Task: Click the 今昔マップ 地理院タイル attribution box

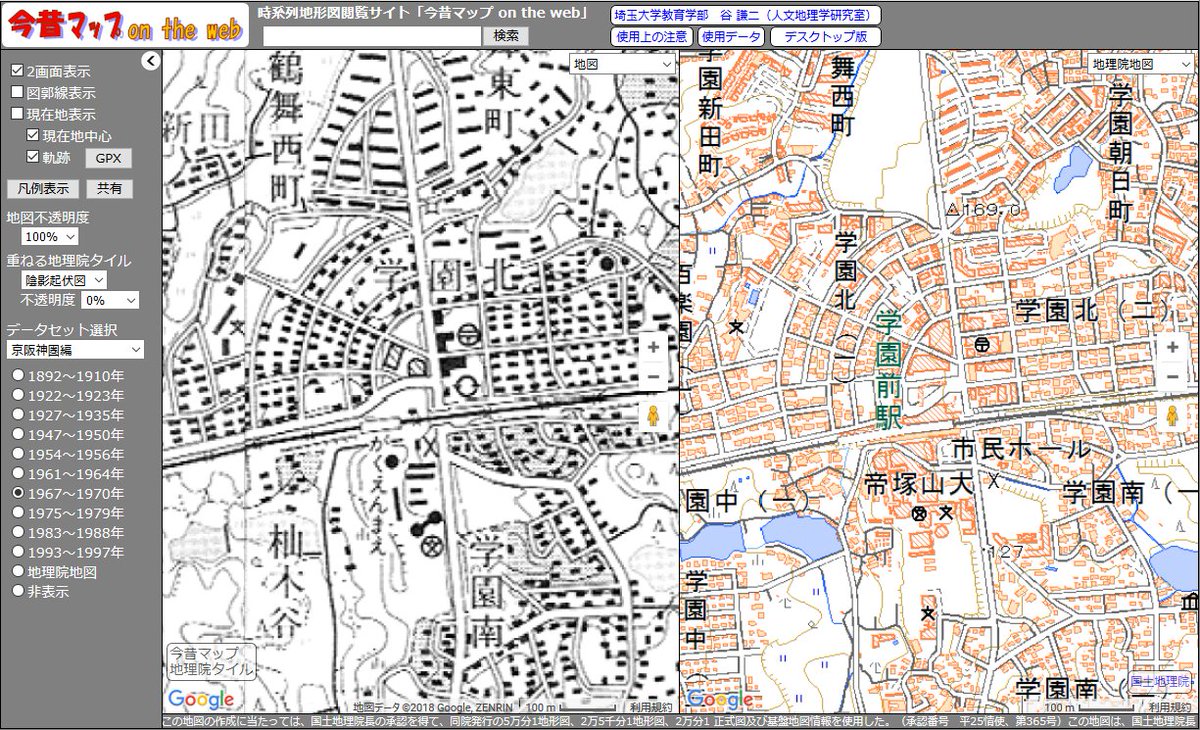Action: (x=211, y=662)
